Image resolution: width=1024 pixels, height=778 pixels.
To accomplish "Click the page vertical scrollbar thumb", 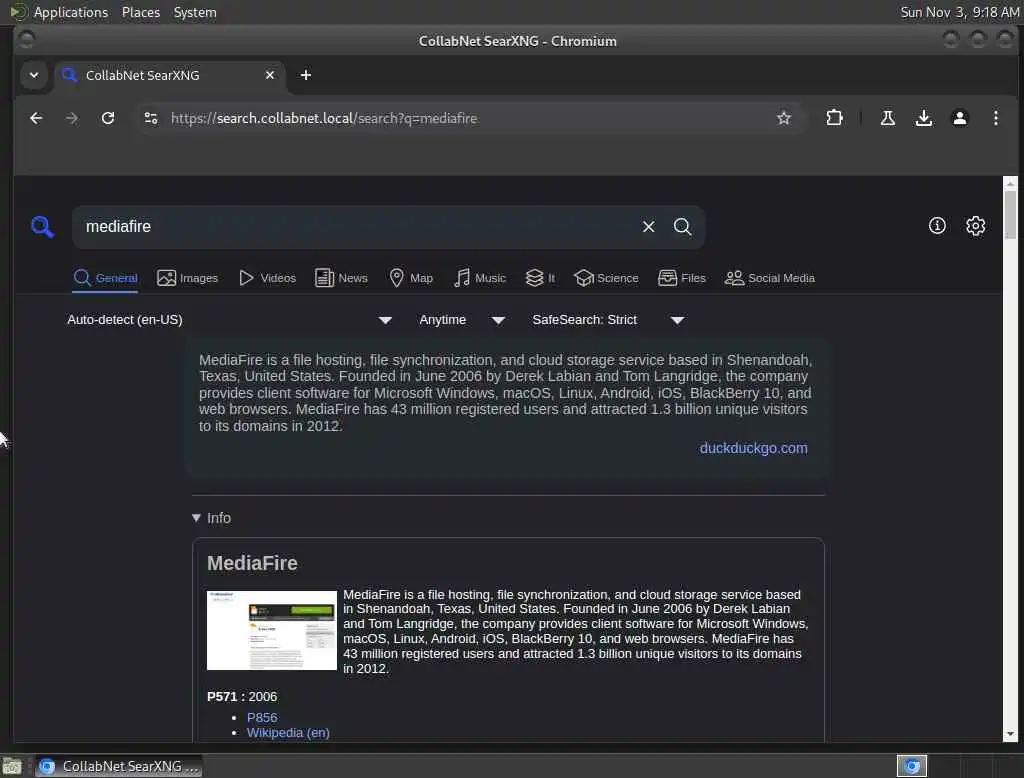I will 1010,214.
